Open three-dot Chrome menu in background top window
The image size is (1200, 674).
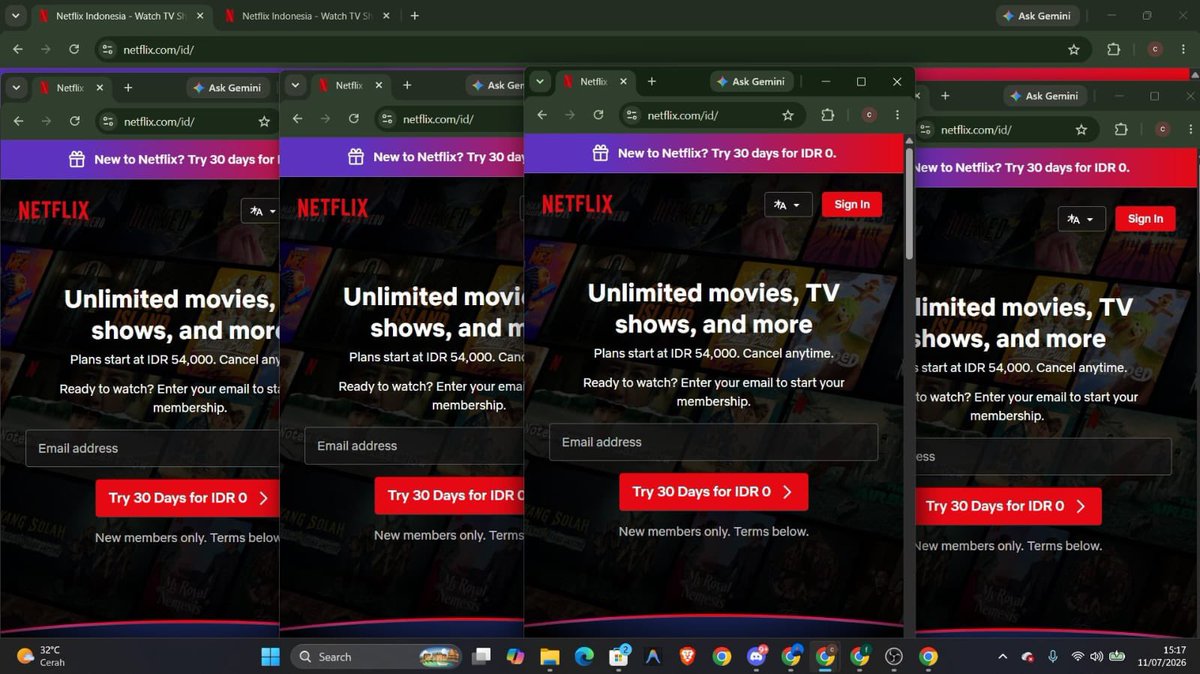(1184, 49)
